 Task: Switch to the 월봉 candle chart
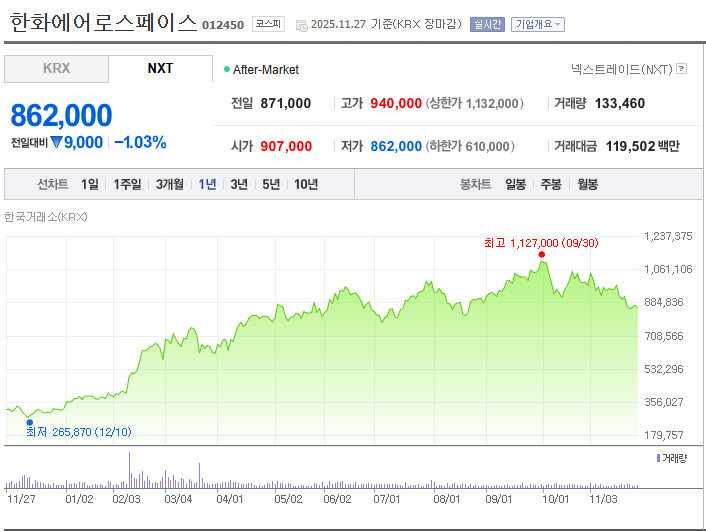[588, 184]
